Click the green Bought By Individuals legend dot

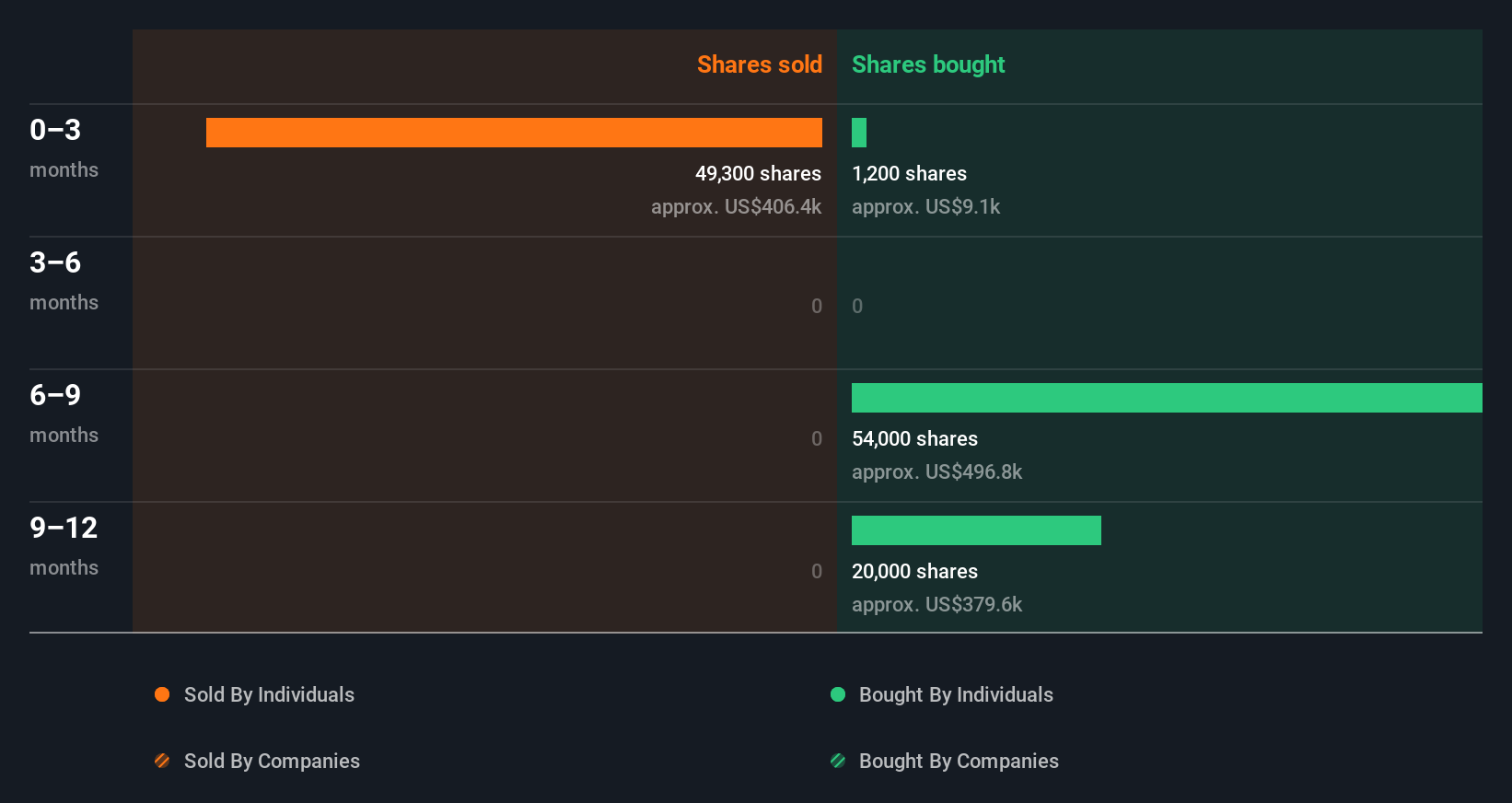[838, 694]
